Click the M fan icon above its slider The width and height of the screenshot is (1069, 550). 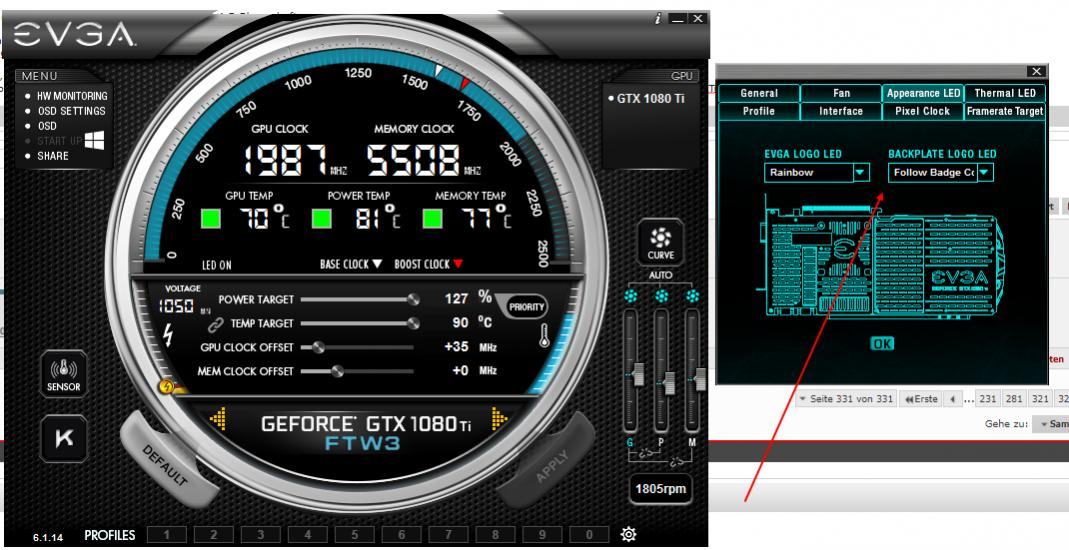click(x=693, y=296)
